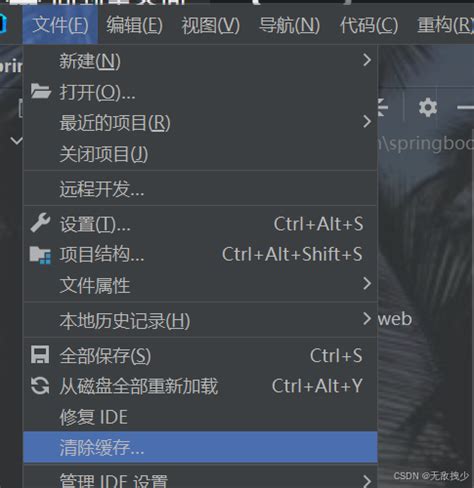Image resolution: width=474 pixels, height=488 pixels.
Task: Open the 编辑(E) menu
Action: pos(135,26)
